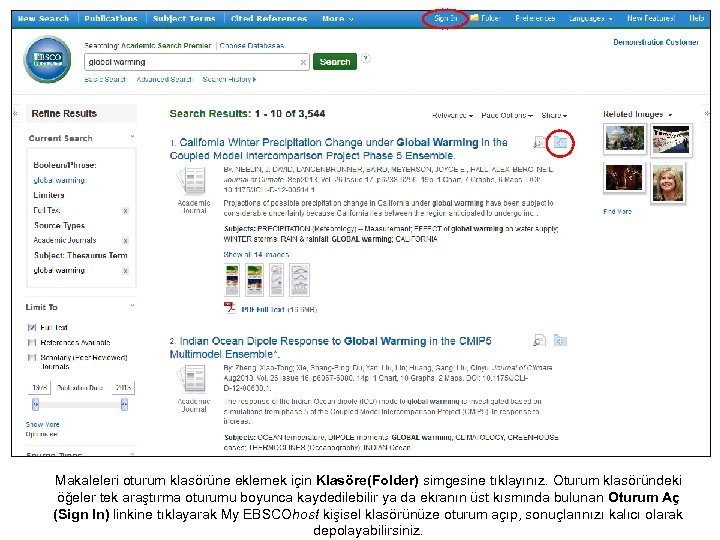Go to Basic Search link
Screen dimensions: 720x540
click(105, 79)
